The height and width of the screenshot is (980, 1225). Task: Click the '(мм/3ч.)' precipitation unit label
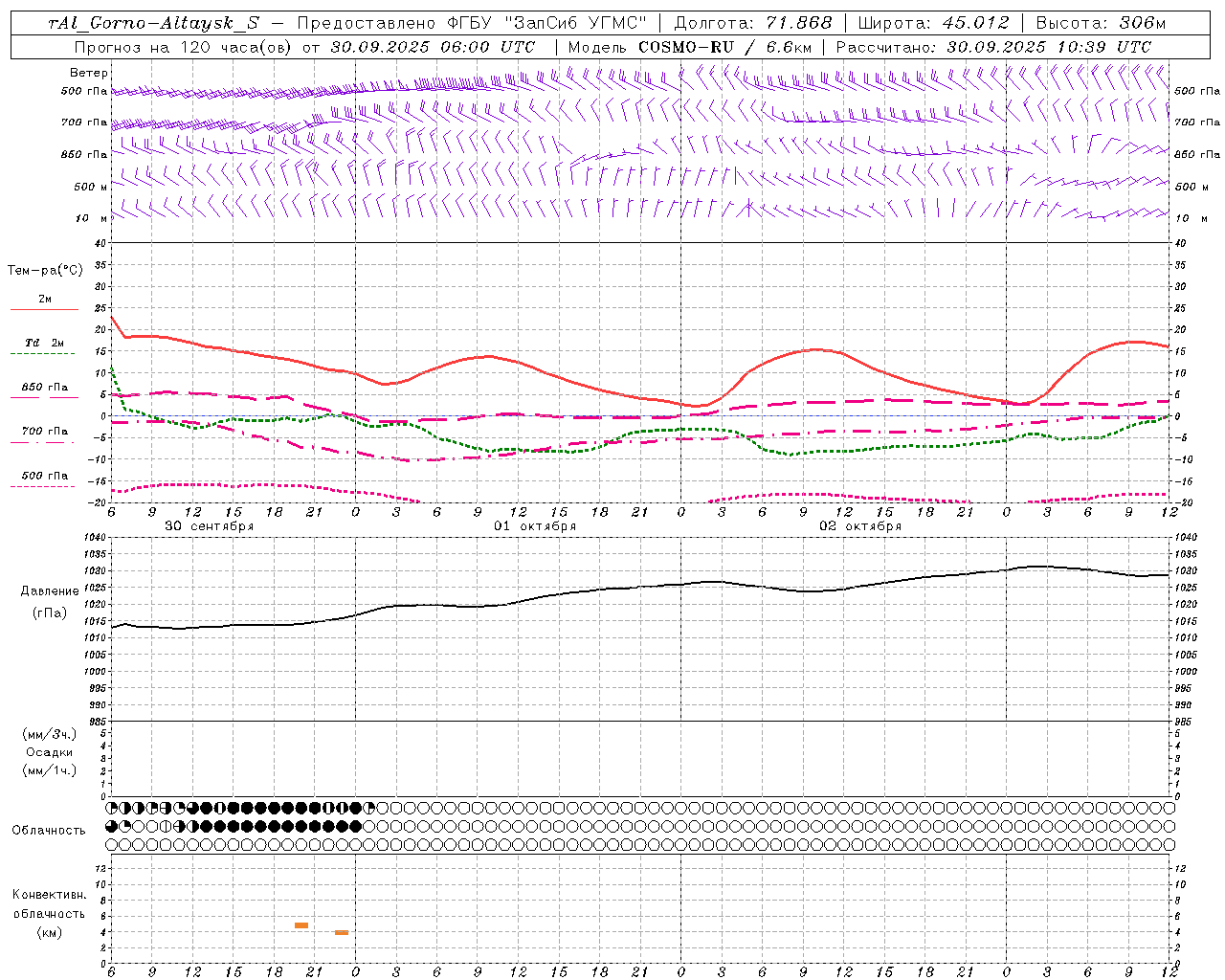click(x=50, y=734)
